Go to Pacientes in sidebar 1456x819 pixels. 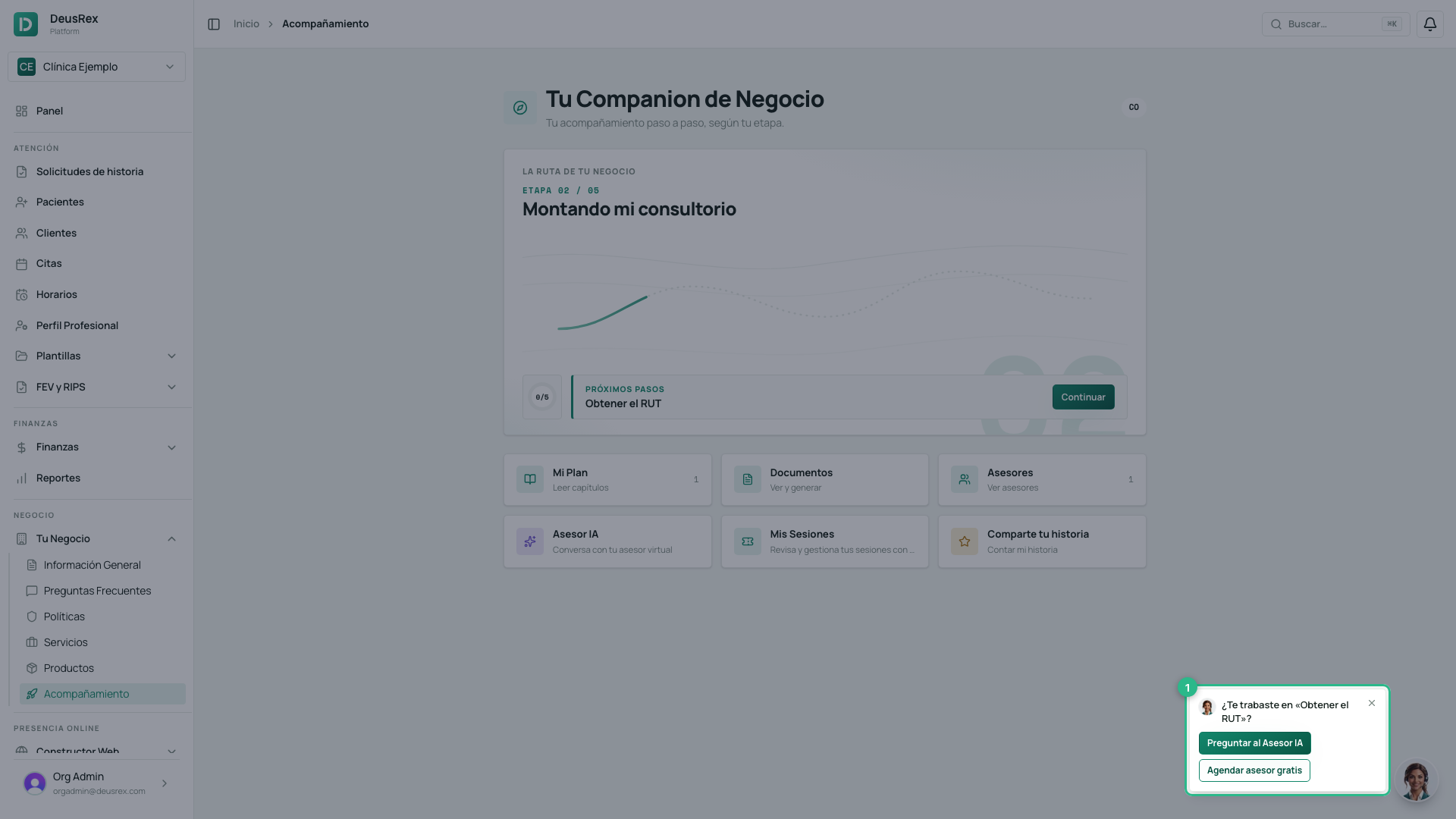(96, 202)
